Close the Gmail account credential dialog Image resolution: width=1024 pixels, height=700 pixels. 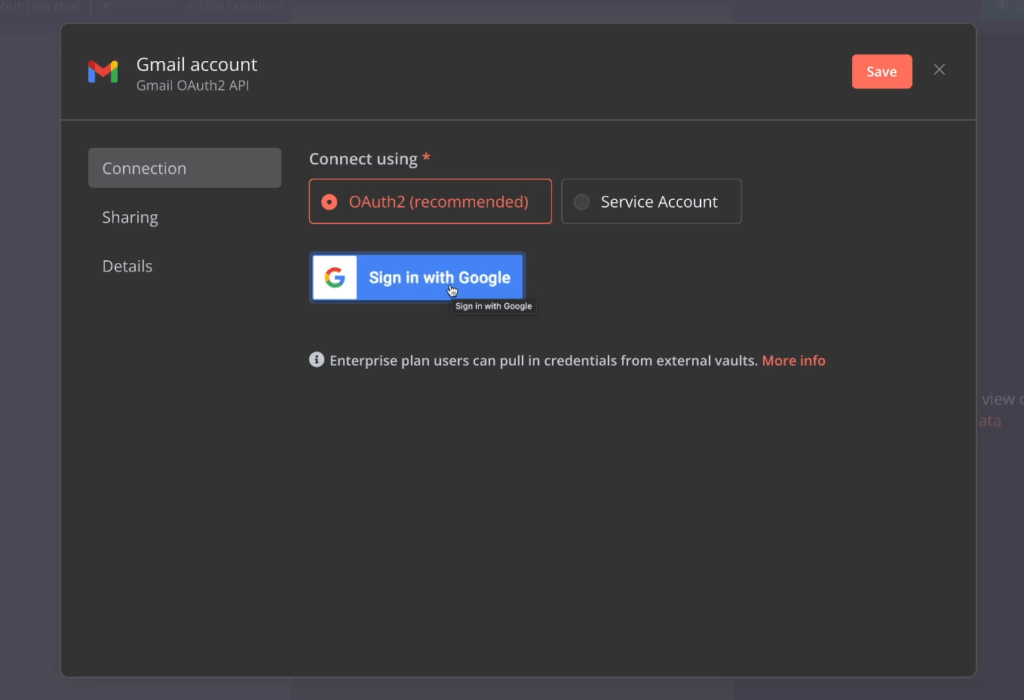[x=939, y=70]
